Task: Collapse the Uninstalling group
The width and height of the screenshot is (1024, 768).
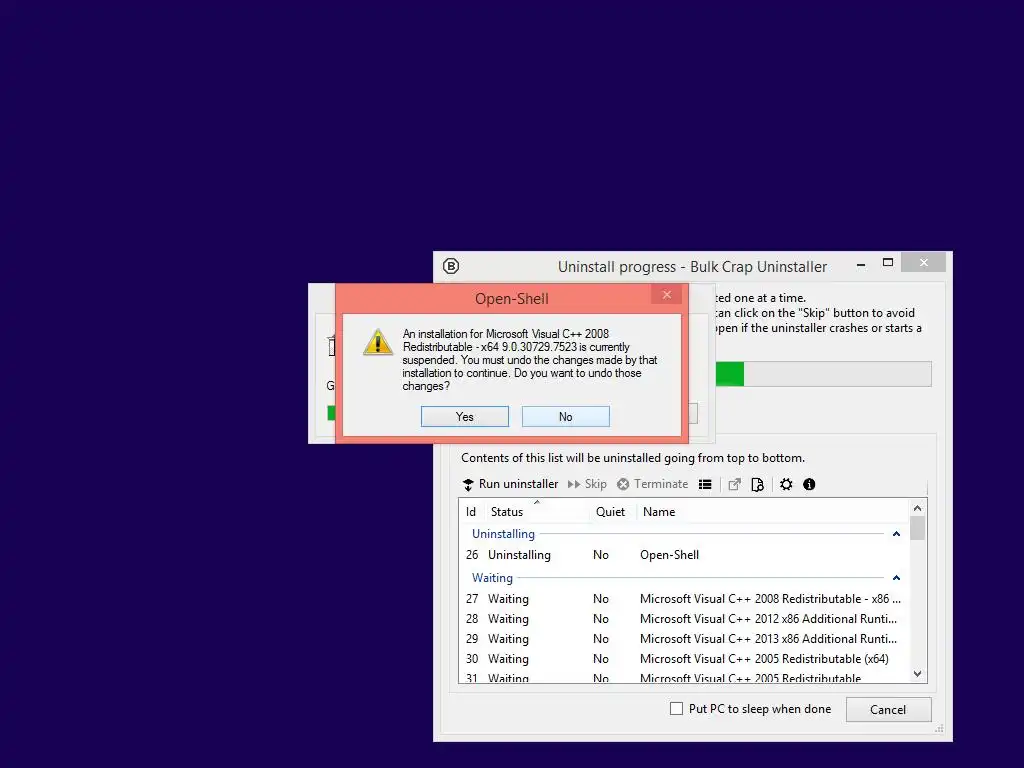Action: point(896,534)
